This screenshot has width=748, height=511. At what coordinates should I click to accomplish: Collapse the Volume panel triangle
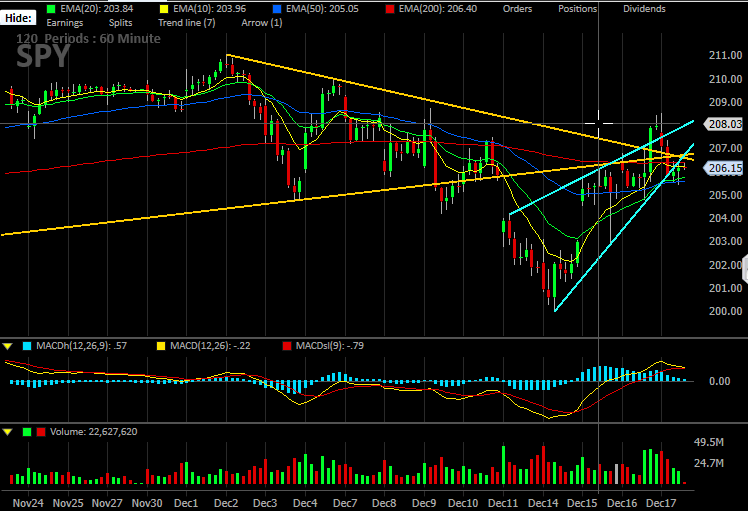[8, 432]
